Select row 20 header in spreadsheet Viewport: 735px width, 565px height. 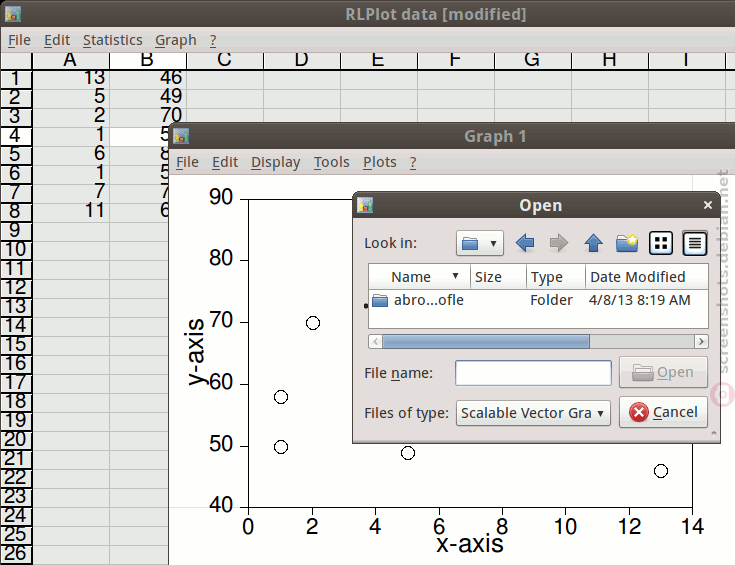16,439
